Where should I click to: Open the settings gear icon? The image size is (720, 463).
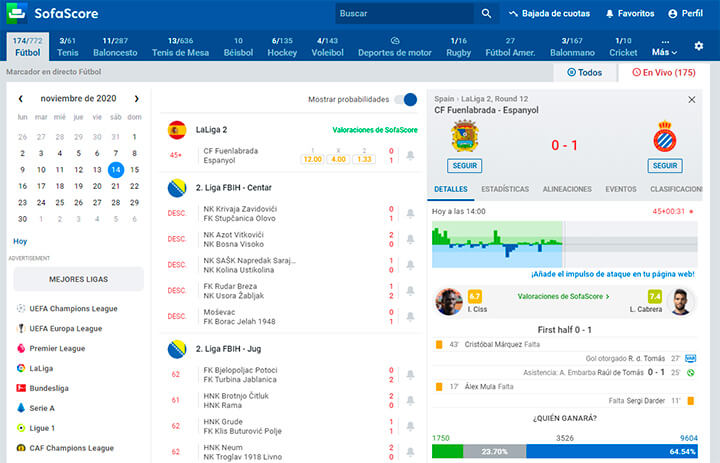coord(698,46)
